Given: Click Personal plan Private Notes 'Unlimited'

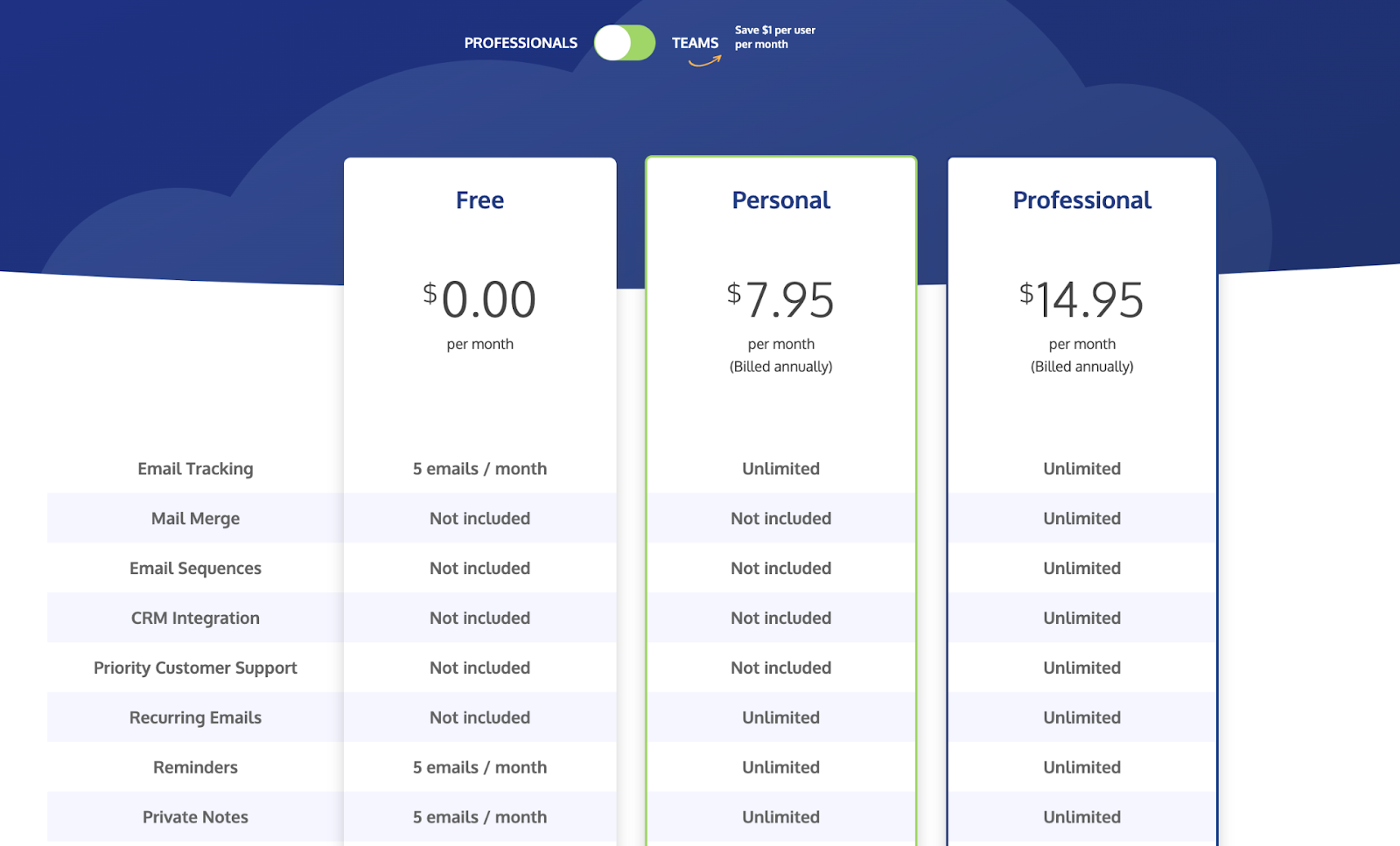Looking at the screenshot, I should 781,817.
